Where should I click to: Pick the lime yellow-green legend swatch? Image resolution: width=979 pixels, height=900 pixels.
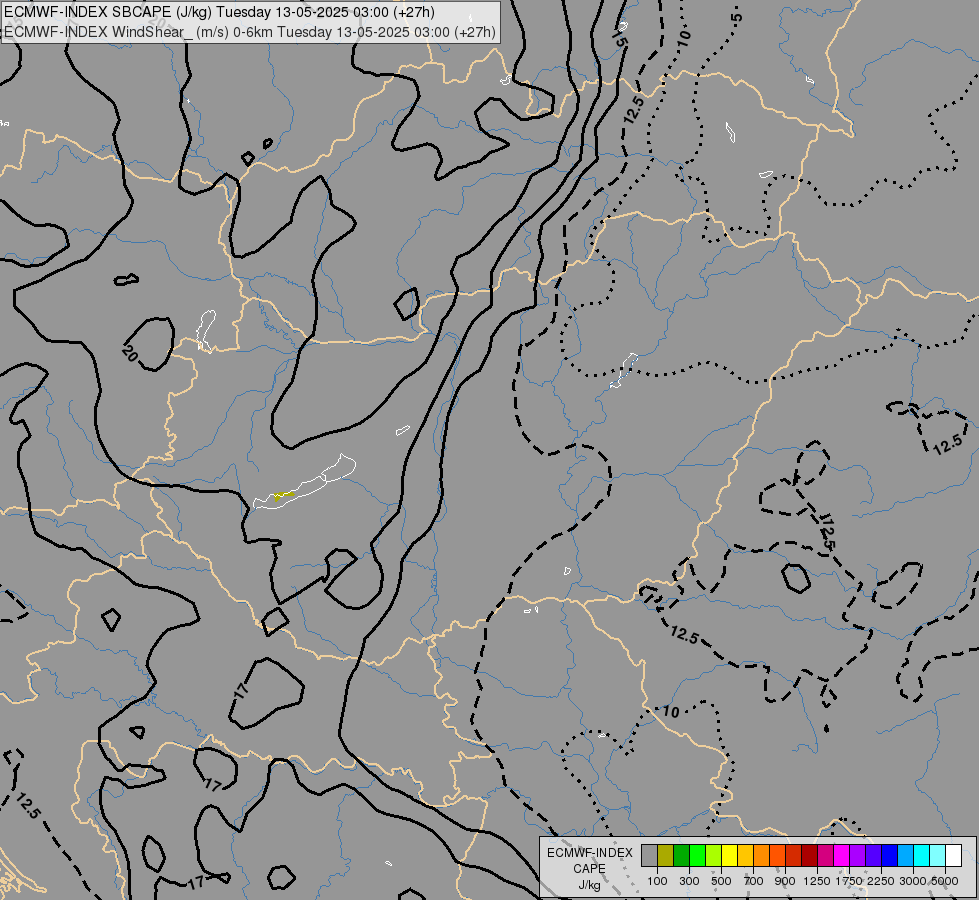(714, 855)
